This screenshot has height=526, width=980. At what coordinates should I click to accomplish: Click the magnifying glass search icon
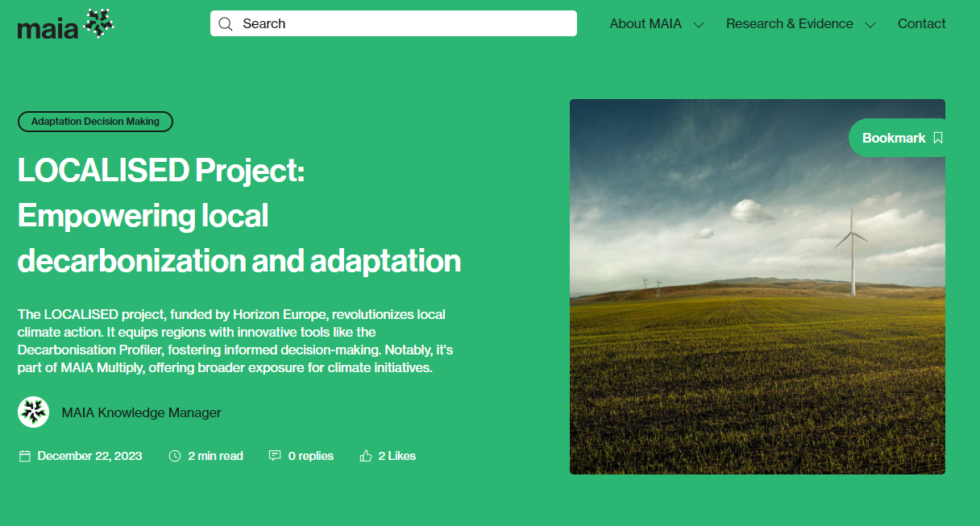coord(226,24)
